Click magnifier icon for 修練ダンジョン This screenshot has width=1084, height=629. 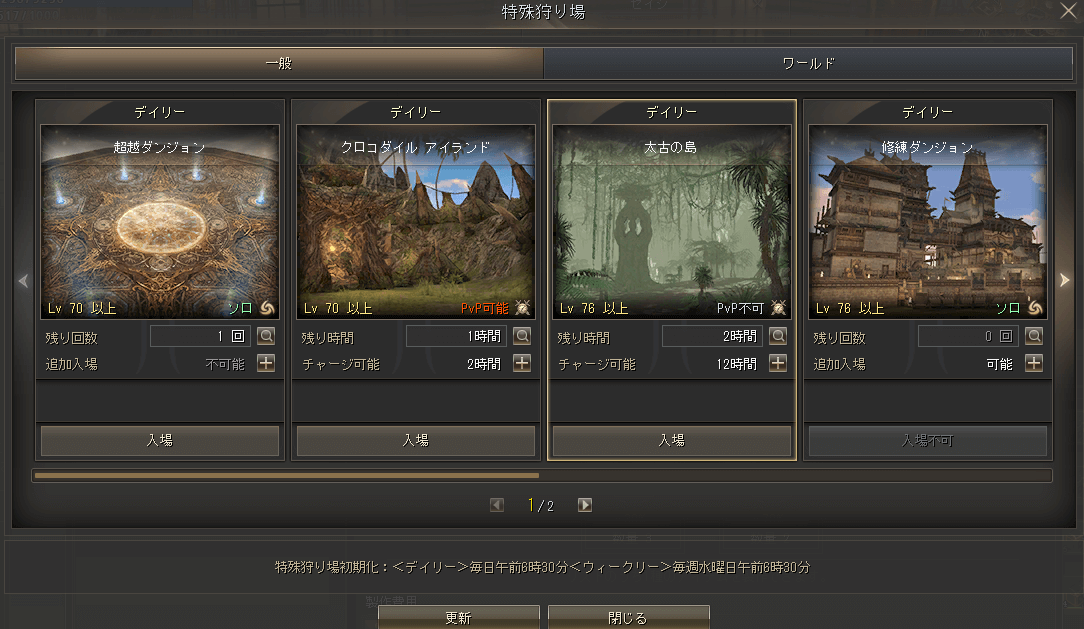pyautogui.click(x=1034, y=337)
